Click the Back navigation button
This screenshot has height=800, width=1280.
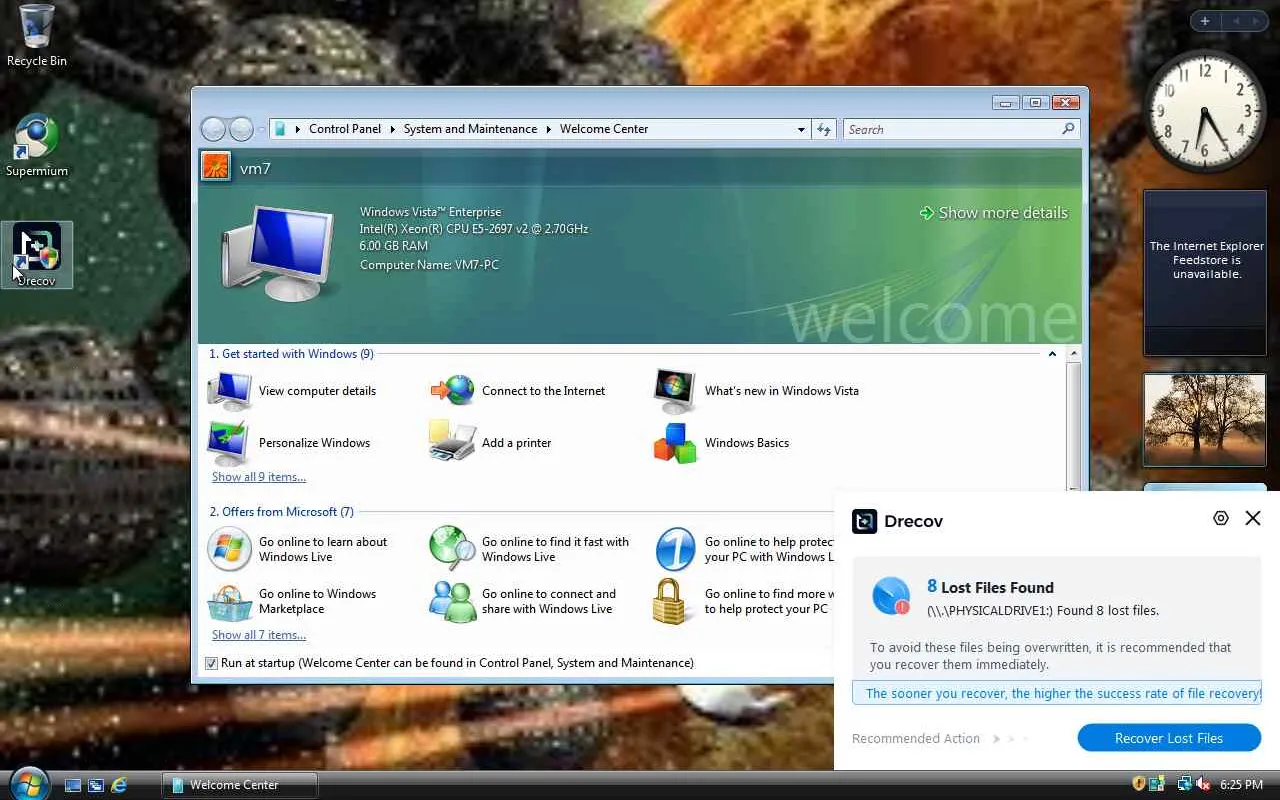[213, 129]
